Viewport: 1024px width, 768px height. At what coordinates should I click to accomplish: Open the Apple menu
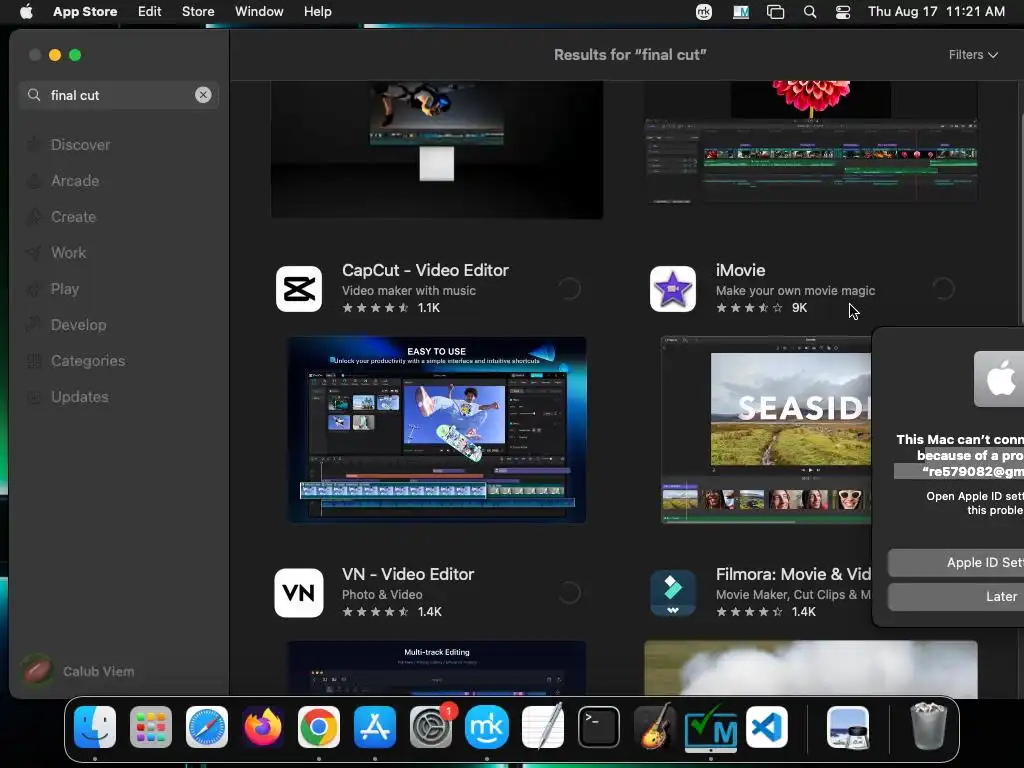point(26,12)
